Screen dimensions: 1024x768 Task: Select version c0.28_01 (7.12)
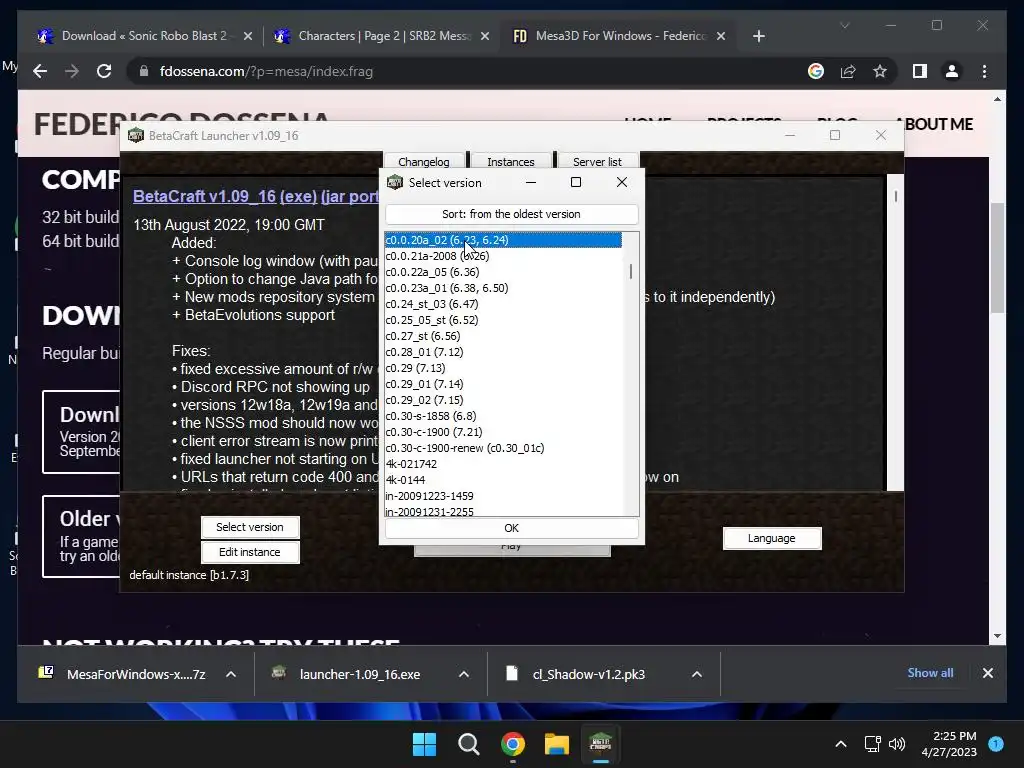(x=503, y=352)
